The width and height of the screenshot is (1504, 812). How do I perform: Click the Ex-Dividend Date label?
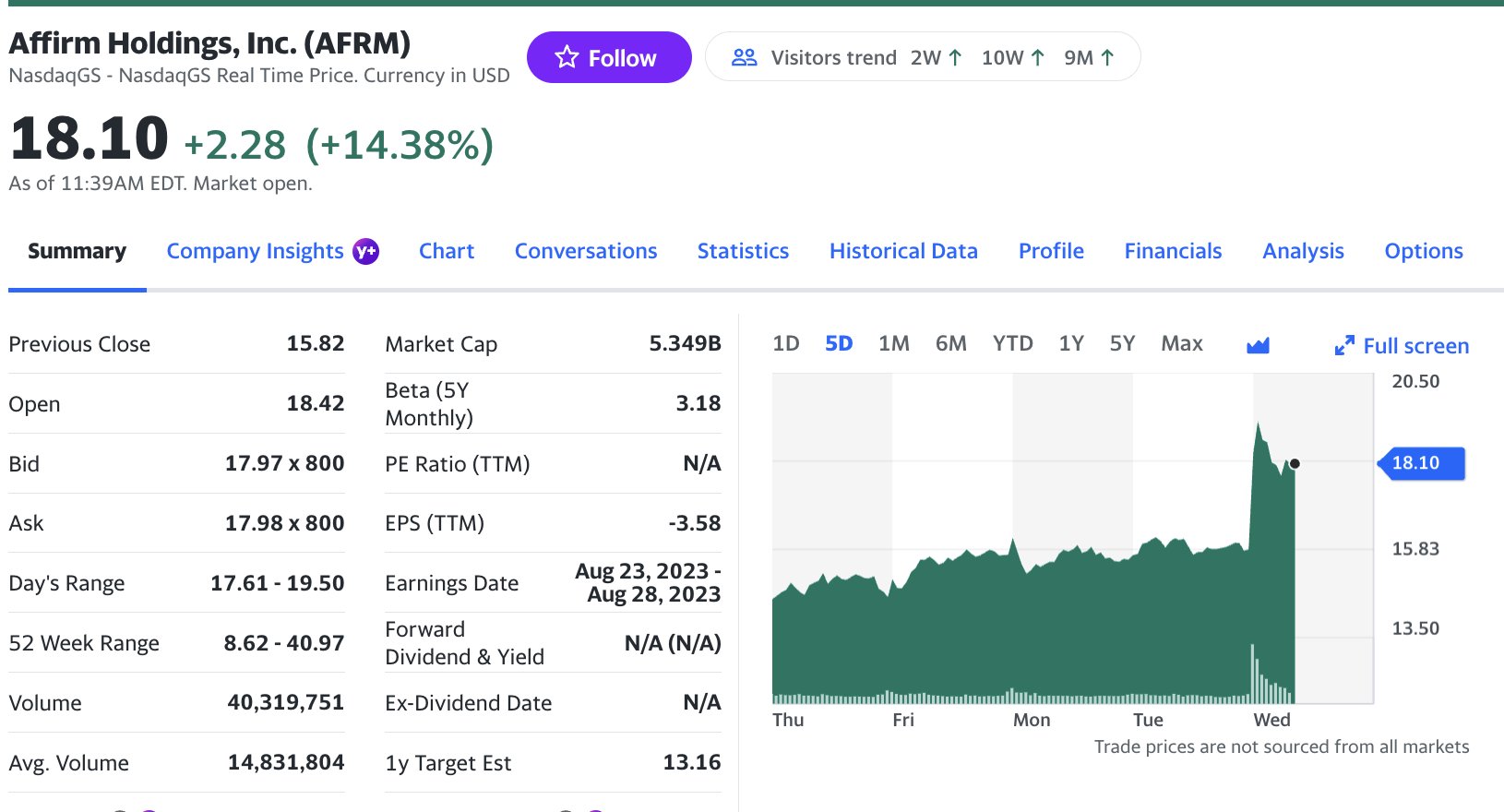click(x=468, y=703)
